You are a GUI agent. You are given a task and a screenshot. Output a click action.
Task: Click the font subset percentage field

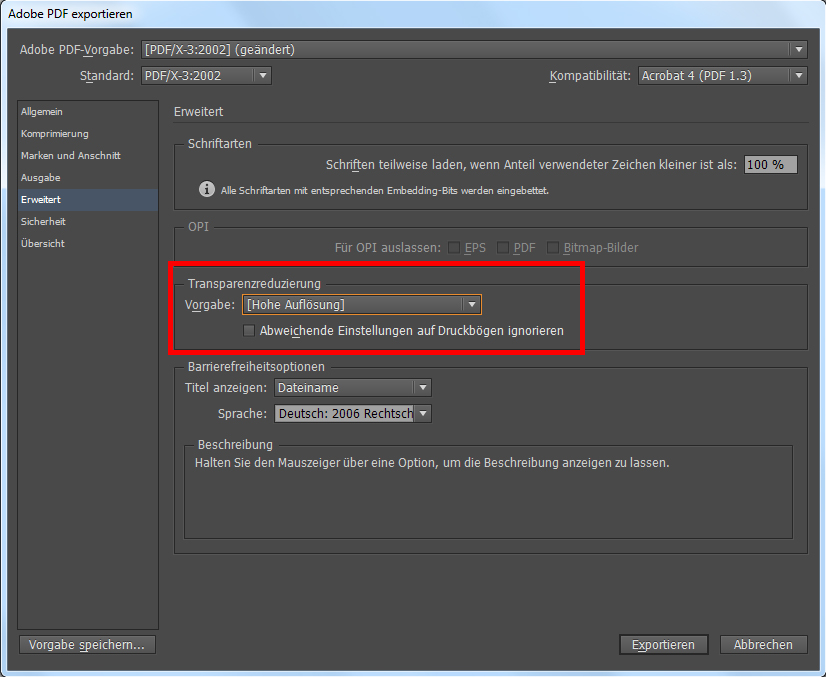770,165
